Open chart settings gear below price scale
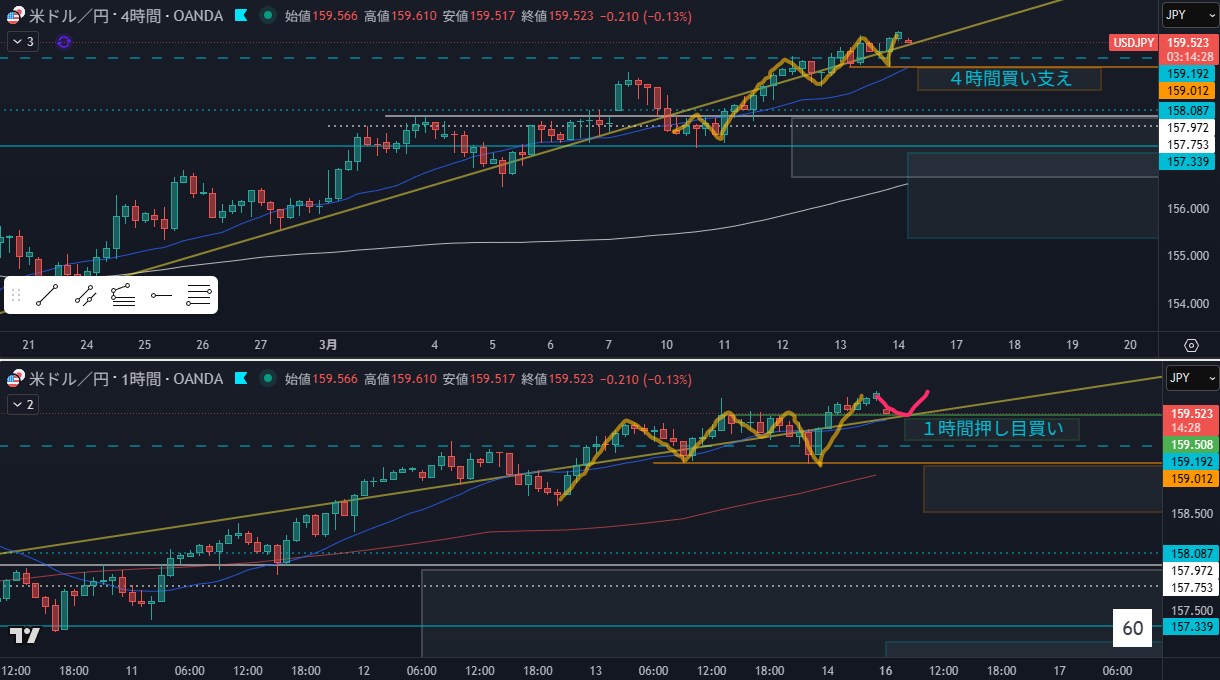Image resolution: width=1220 pixels, height=680 pixels. point(1190,345)
